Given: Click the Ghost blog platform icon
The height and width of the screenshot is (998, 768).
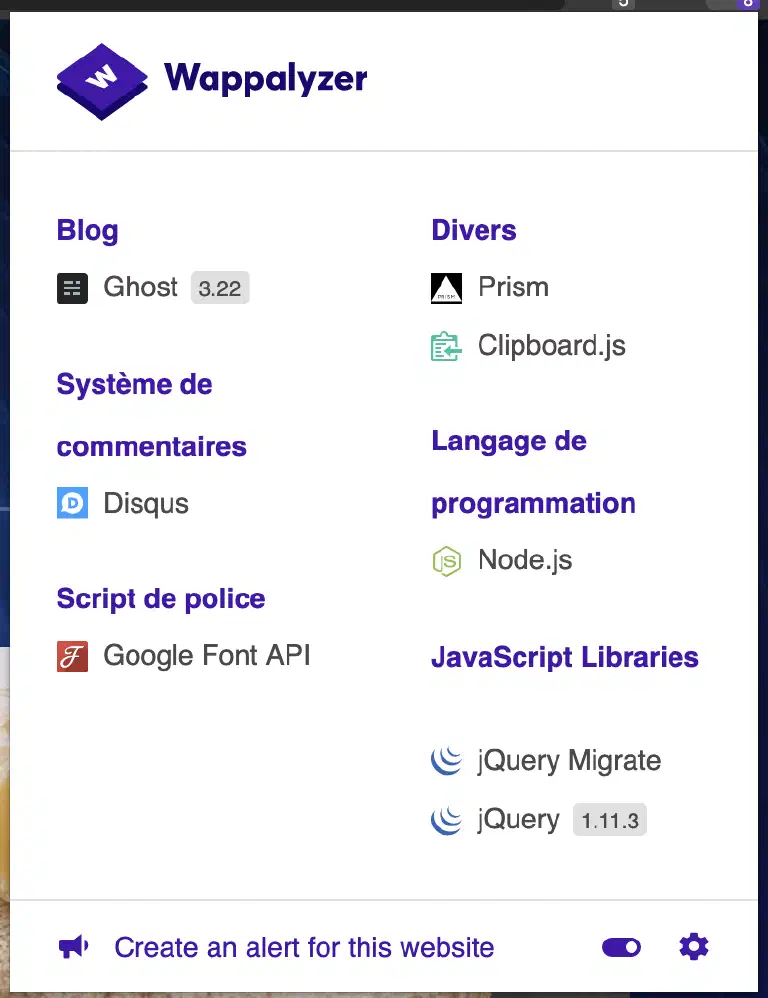Looking at the screenshot, I should point(73,288).
